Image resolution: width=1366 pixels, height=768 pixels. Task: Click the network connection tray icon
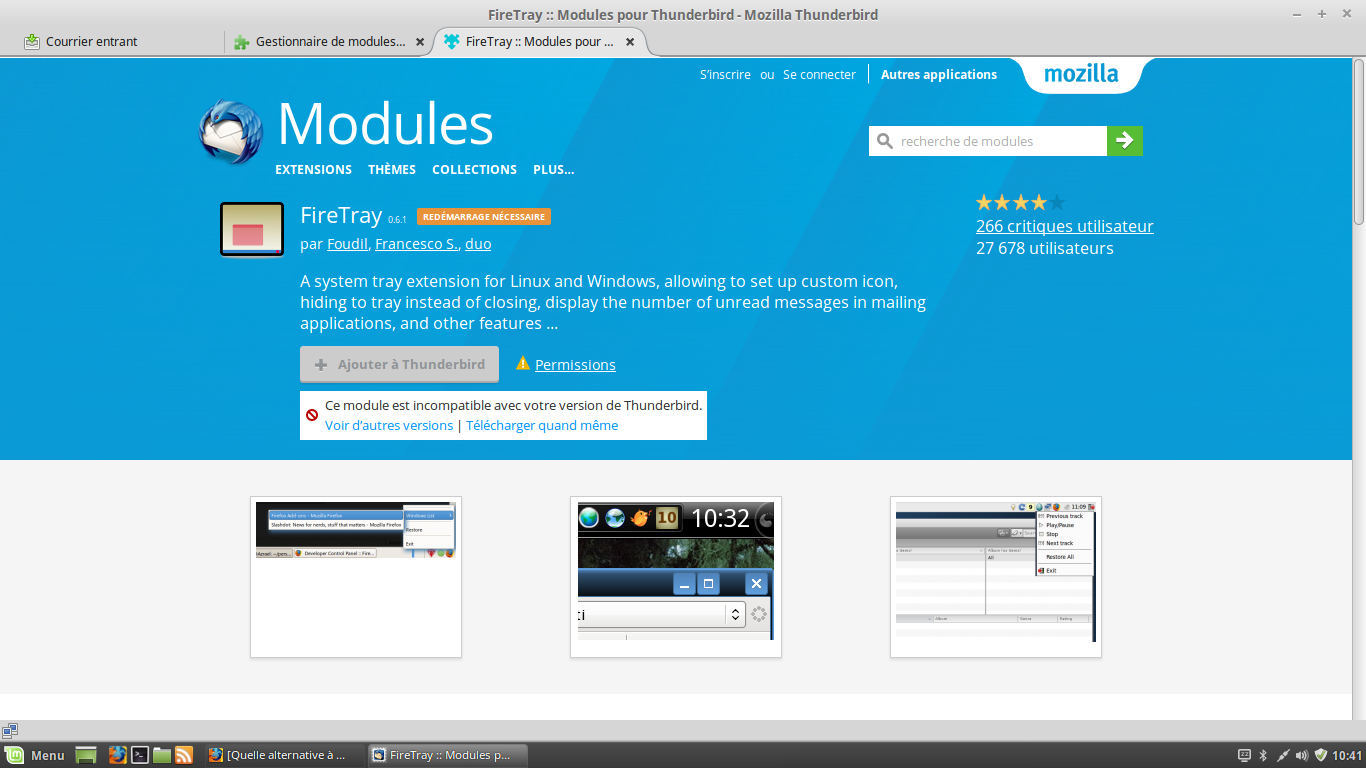(x=1282, y=755)
